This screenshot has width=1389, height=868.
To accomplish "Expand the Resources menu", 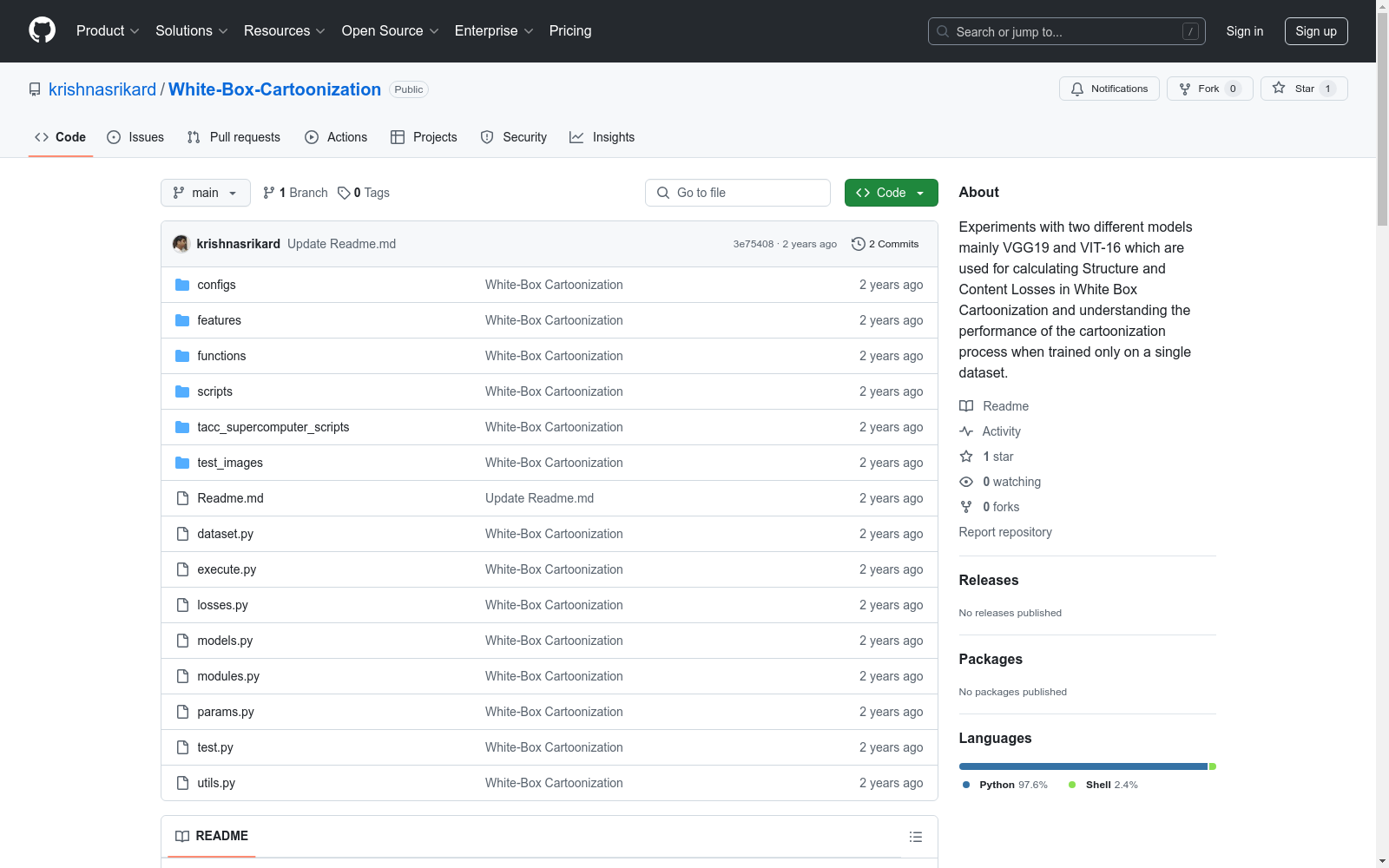I will click(285, 31).
